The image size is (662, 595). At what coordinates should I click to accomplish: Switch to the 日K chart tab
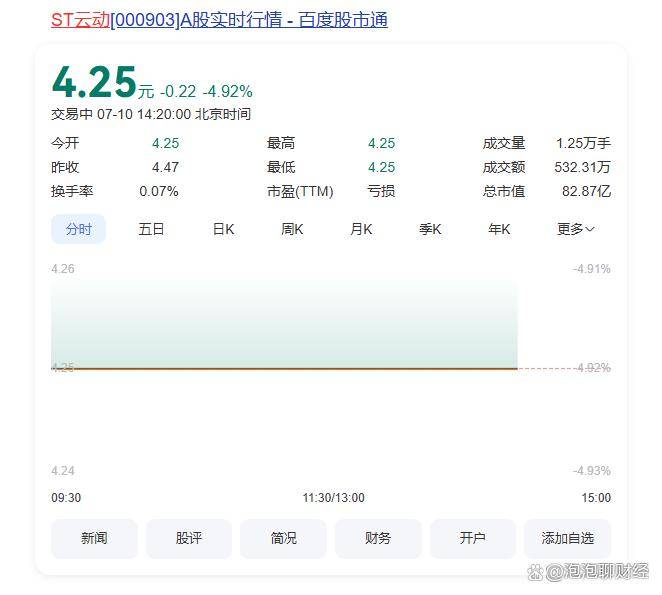[223, 229]
